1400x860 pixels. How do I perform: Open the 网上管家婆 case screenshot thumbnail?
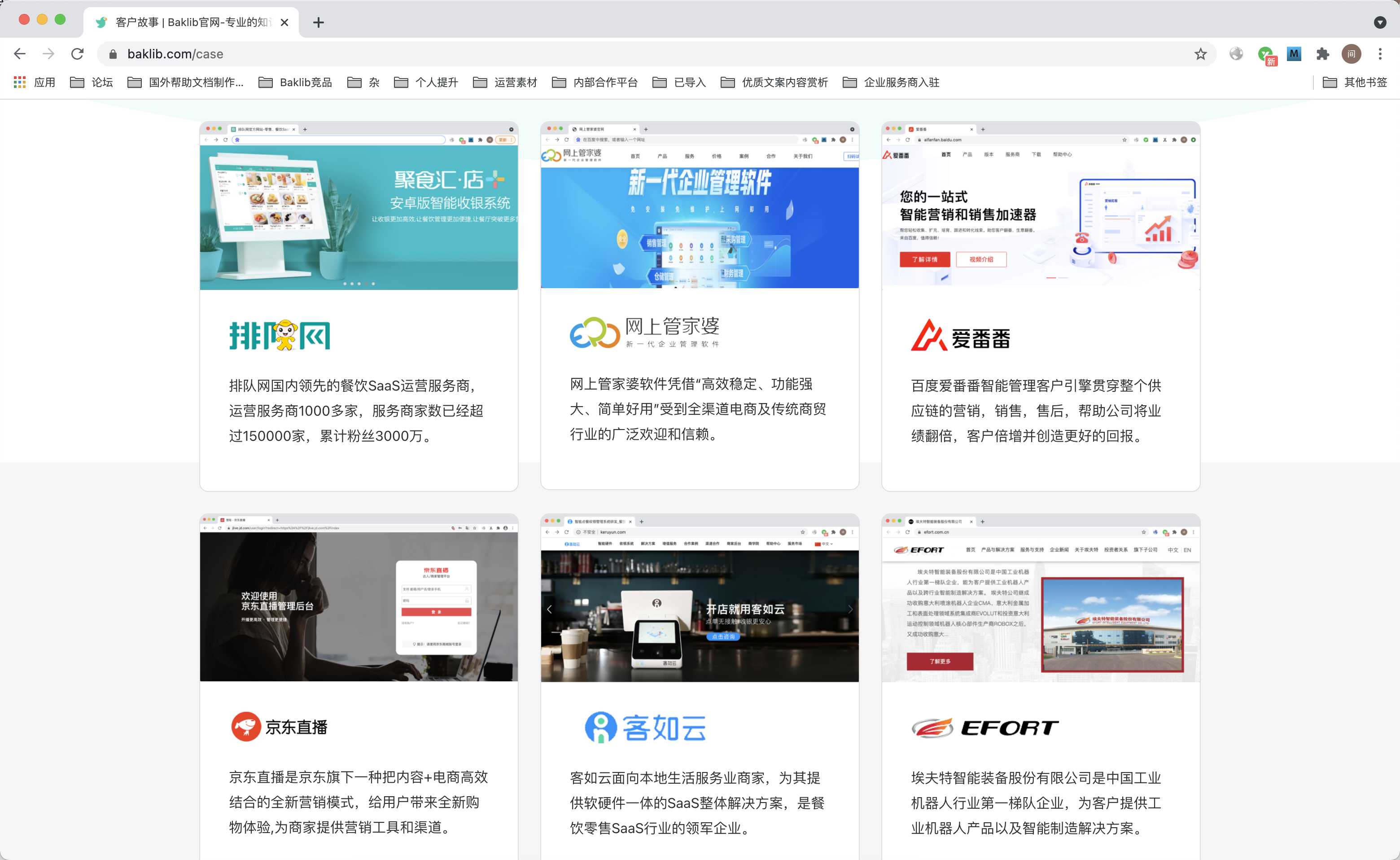coord(700,205)
